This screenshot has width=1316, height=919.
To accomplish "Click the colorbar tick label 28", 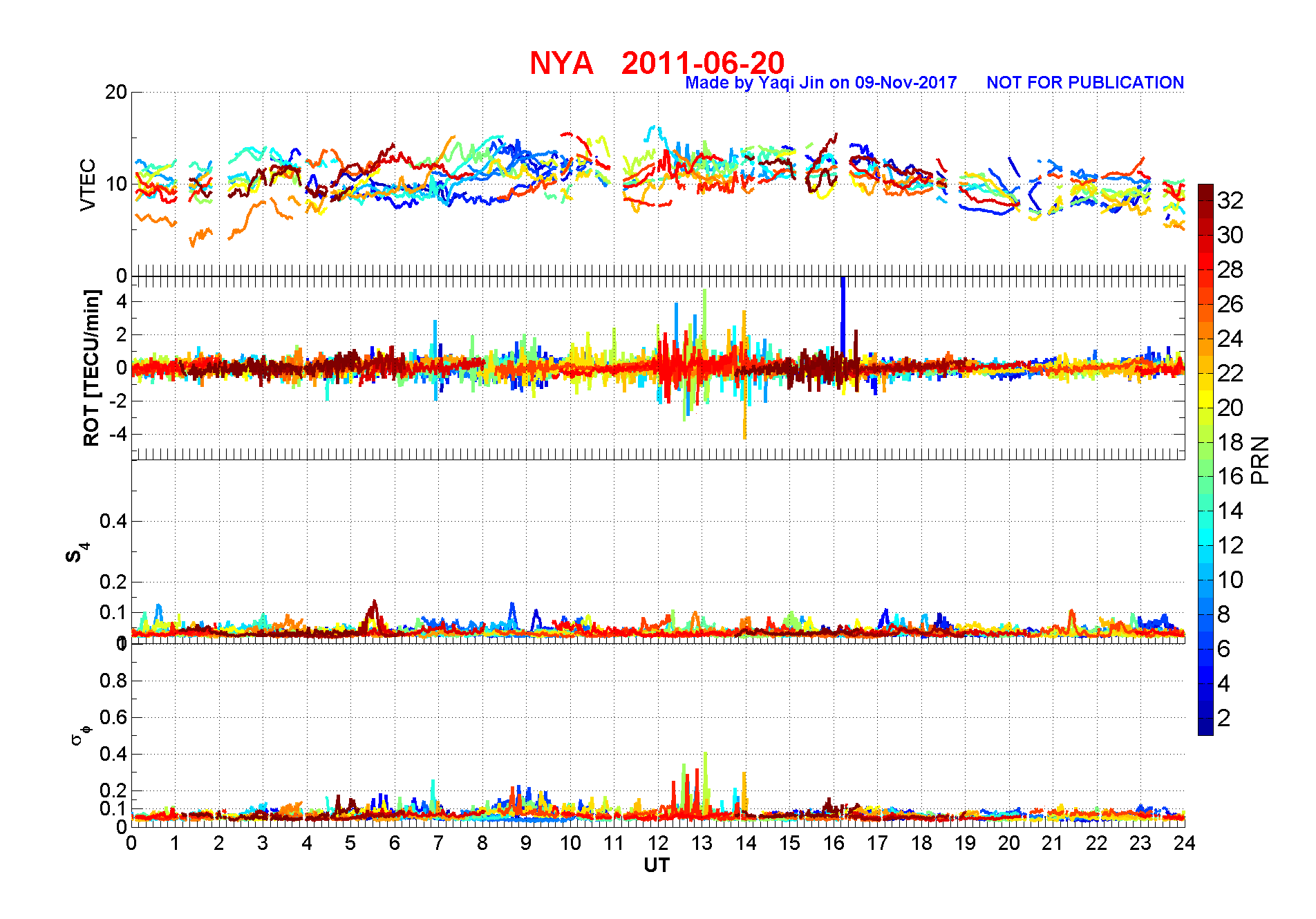I will pos(1230,269).
